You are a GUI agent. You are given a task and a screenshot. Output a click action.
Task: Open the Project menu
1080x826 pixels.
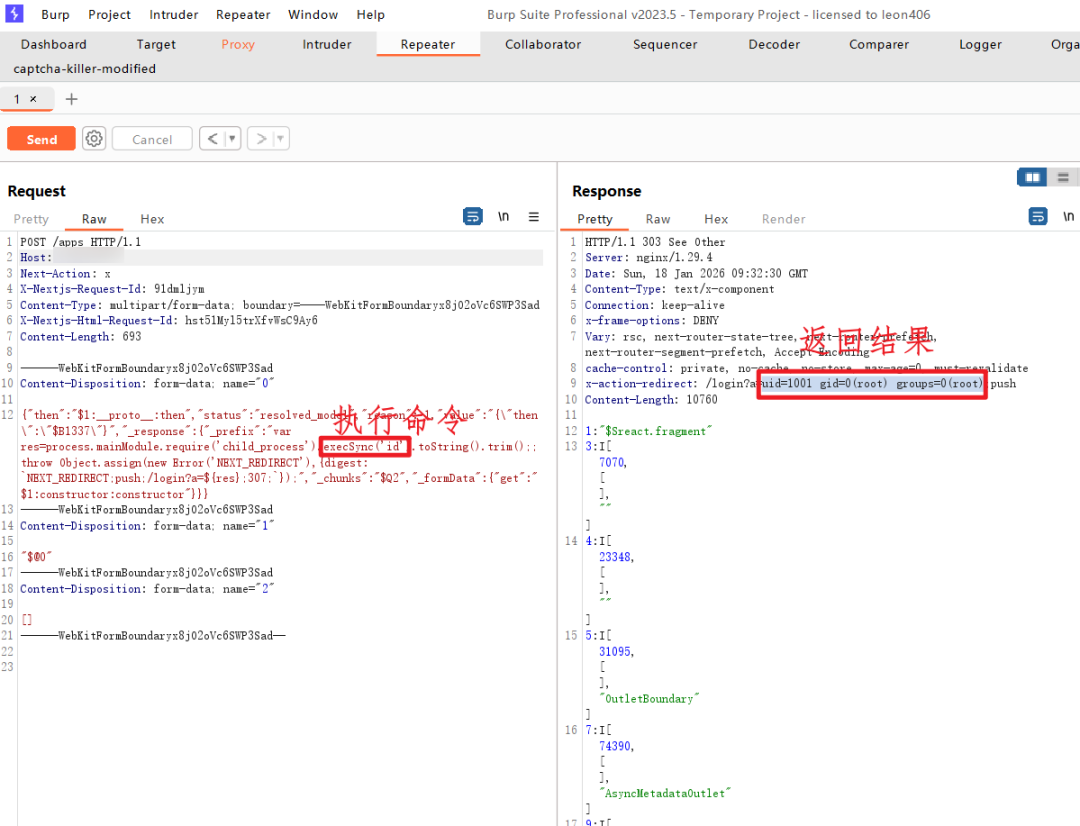coord(109,14)
